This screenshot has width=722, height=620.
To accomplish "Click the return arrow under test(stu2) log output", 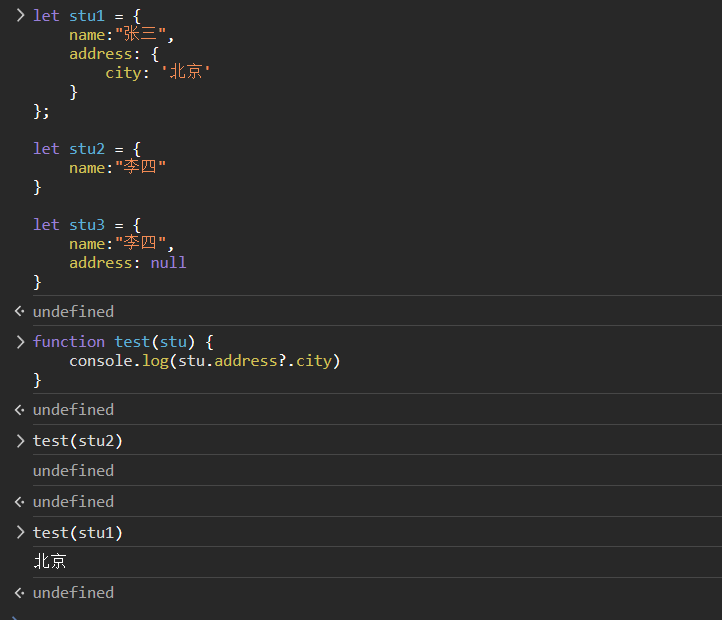I will pyautogui.click(x=19, y=502).
